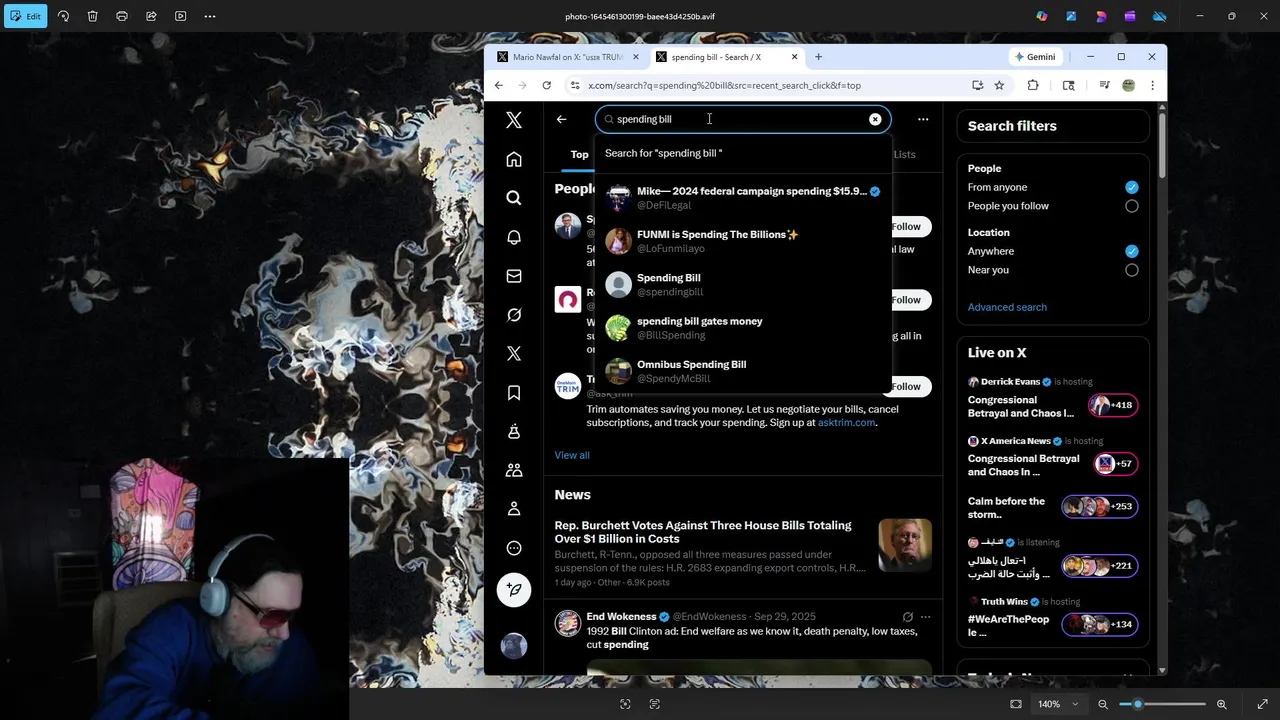Click zoom out magnifier in Photos
Viewport: 1280px width, 720px height.
1103,704
